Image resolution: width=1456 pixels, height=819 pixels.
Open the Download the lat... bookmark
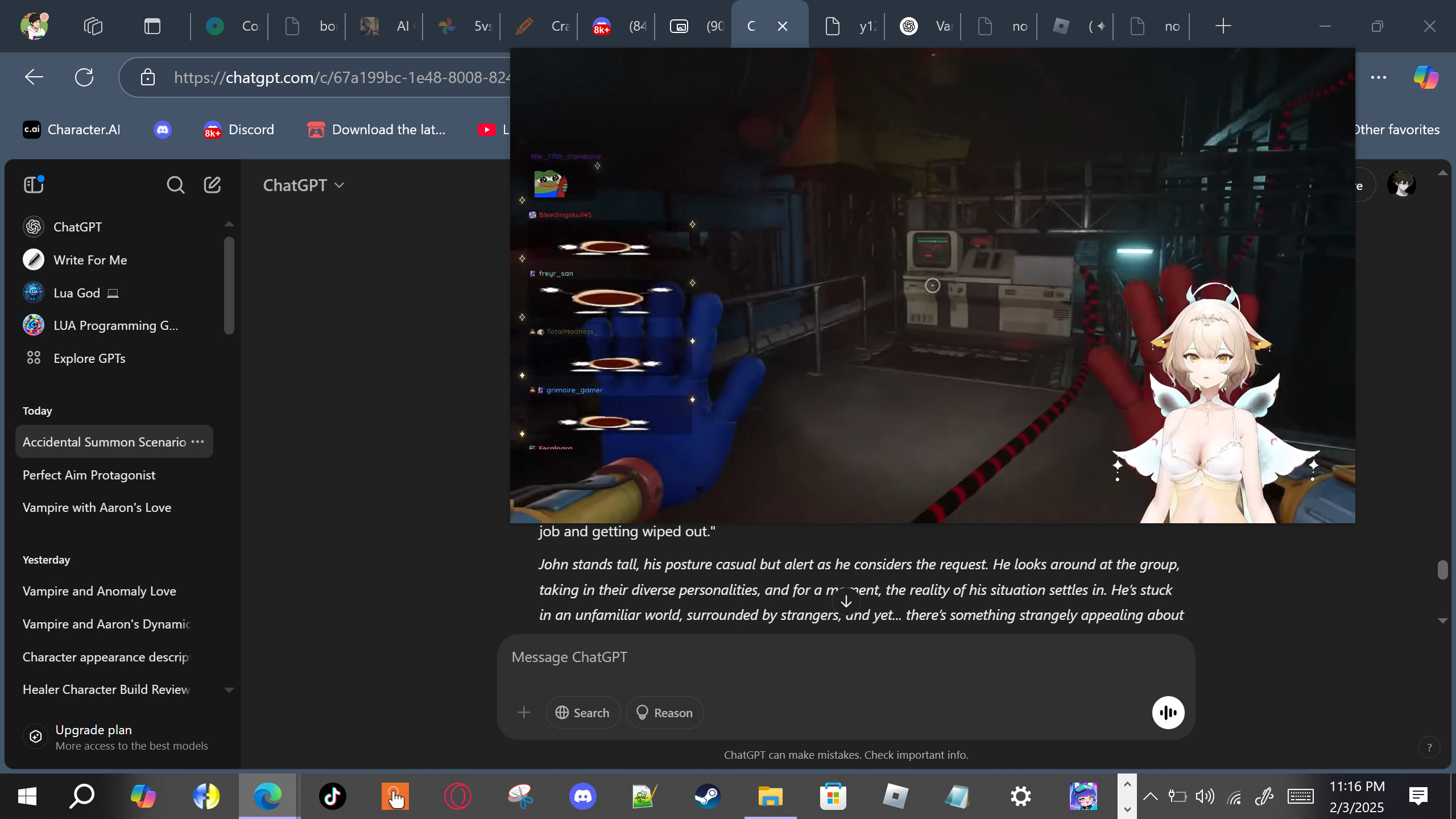377,130
